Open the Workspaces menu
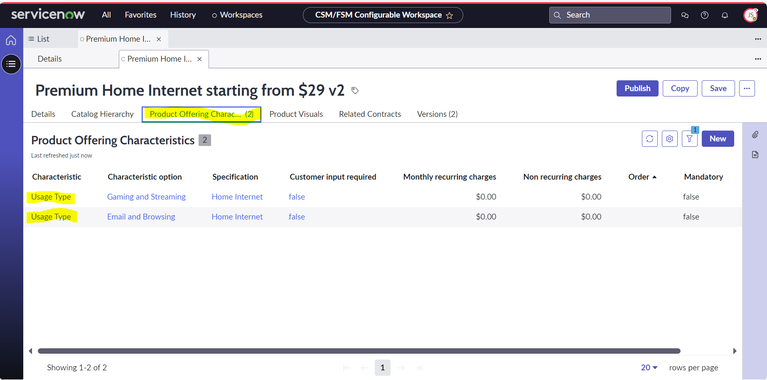 click(237, 15)
